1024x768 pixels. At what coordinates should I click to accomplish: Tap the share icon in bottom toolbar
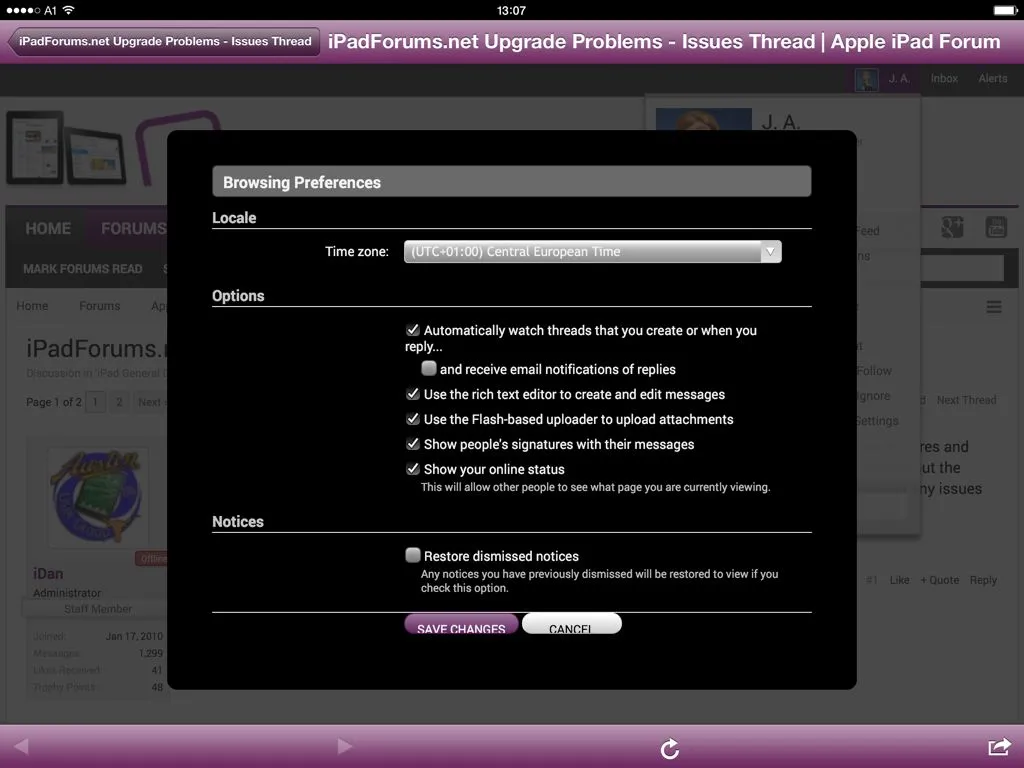[x=998, y=747]
